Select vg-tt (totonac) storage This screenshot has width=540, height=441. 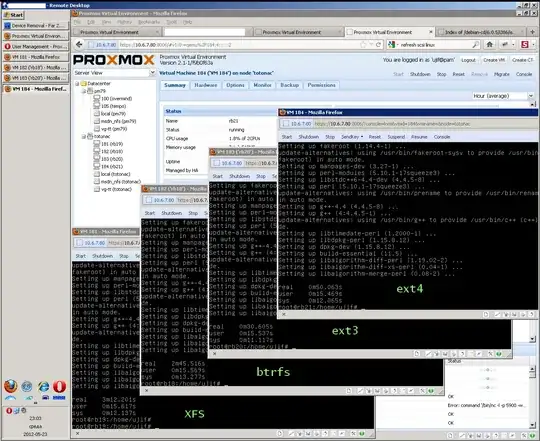coord(113,189)
